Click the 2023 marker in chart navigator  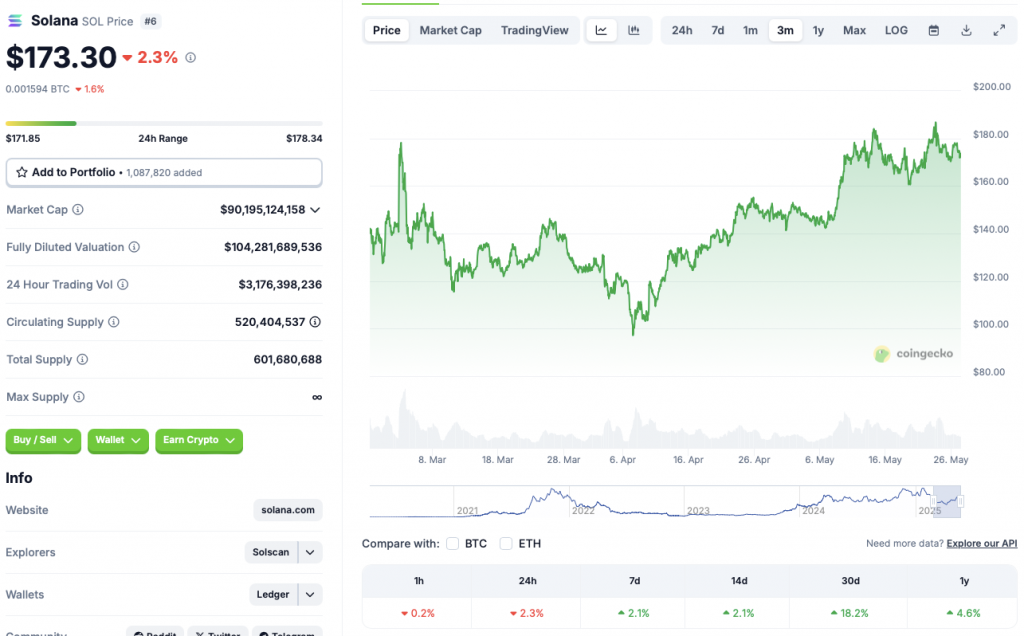698,511
